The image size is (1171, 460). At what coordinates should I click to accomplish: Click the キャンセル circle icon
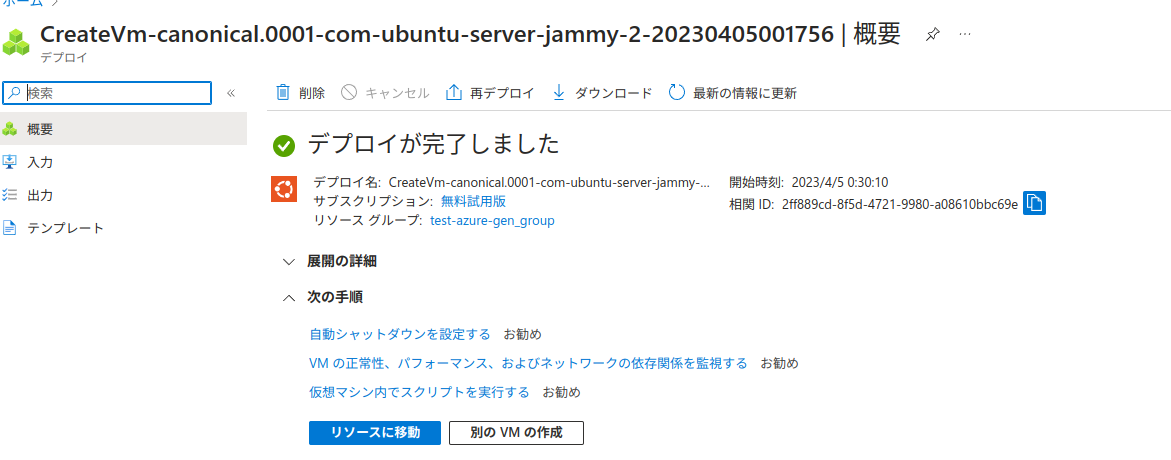click(x=349, y=93)
